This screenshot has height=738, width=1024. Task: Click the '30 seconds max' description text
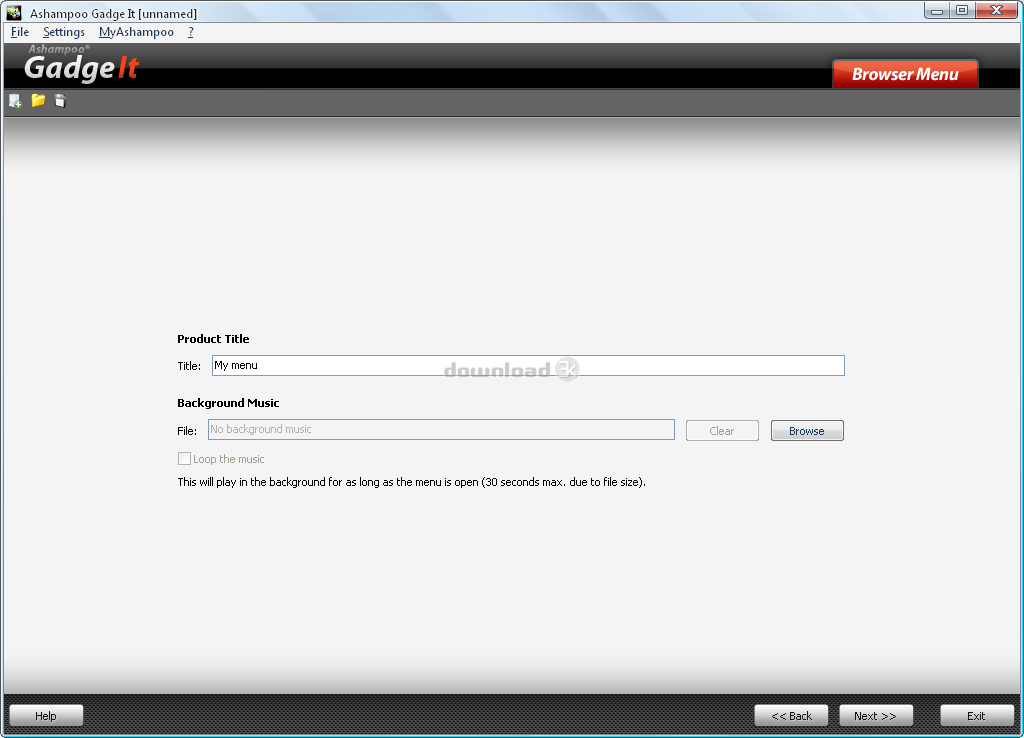[x=411, y=482]
